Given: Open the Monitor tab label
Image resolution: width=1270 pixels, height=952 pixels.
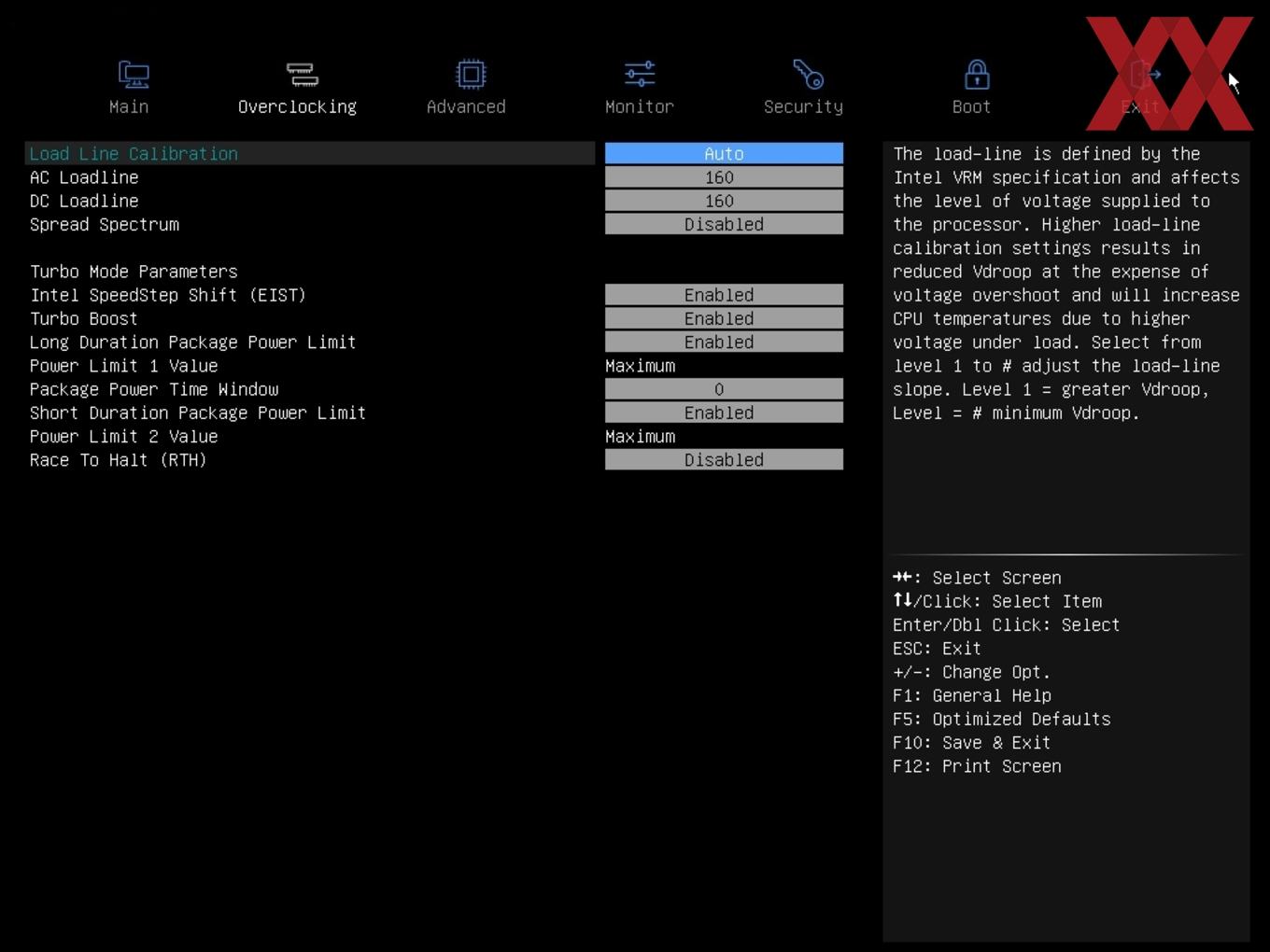Looking at the screenshot, I should 640,106.
